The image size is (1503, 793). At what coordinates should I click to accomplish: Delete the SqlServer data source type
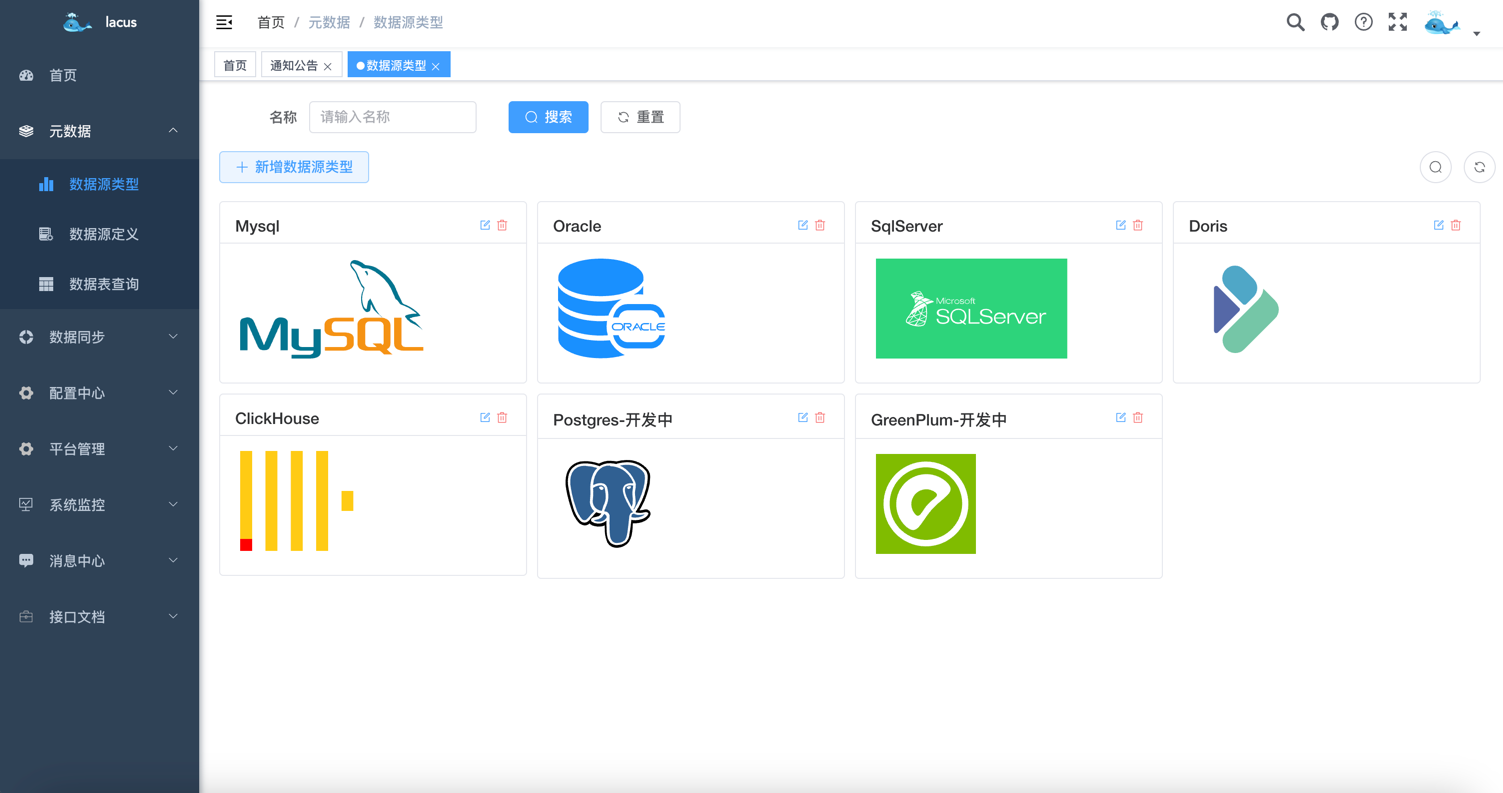(1138, 225)
